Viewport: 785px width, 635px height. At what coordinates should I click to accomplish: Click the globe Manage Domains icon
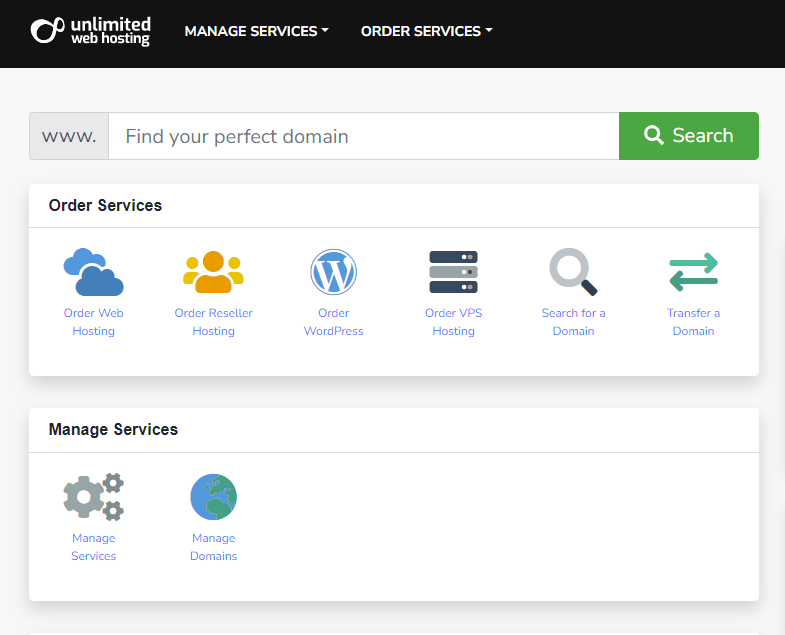pos(214,497)
